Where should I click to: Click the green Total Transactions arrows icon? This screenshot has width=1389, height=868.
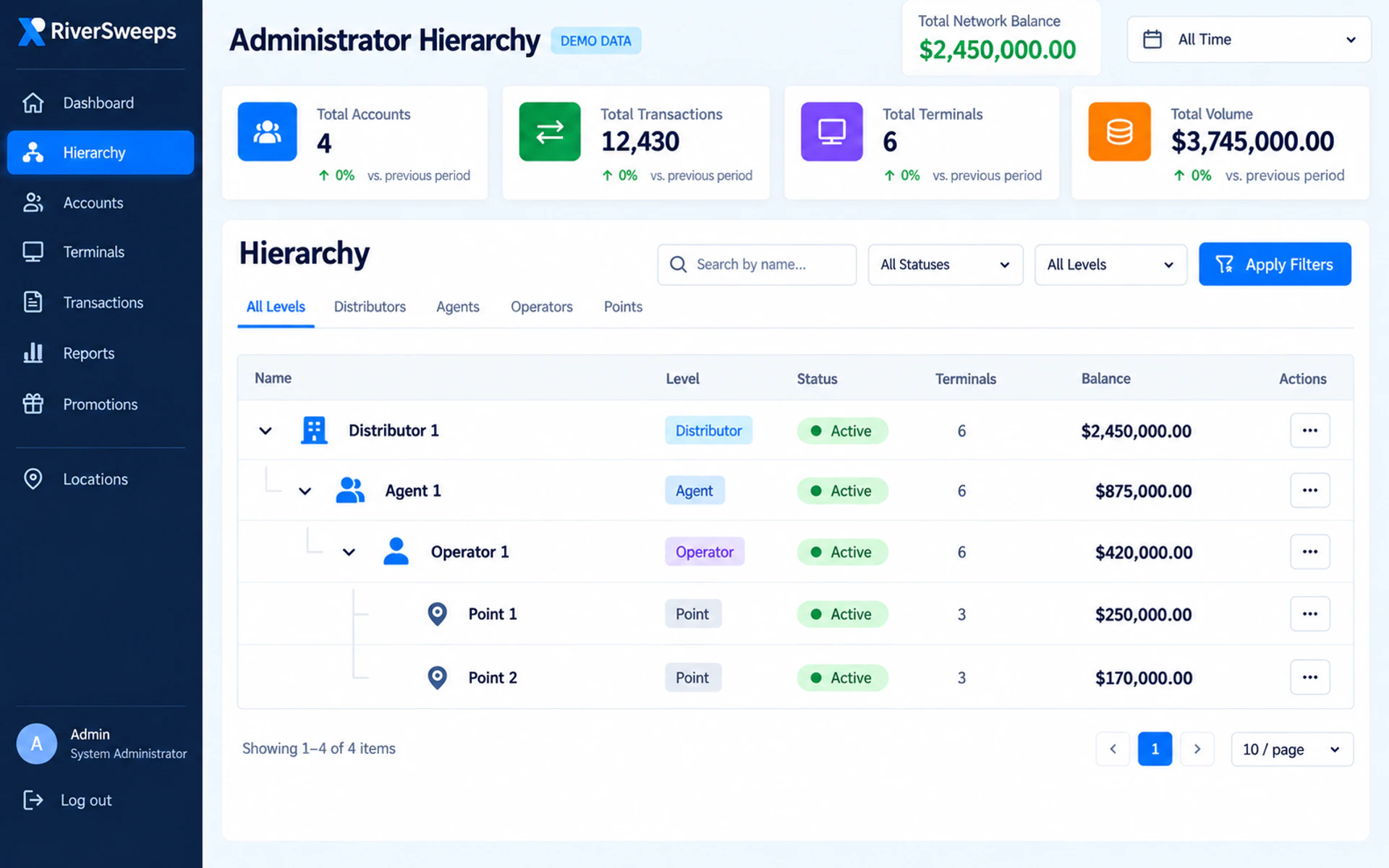(550, 132)
